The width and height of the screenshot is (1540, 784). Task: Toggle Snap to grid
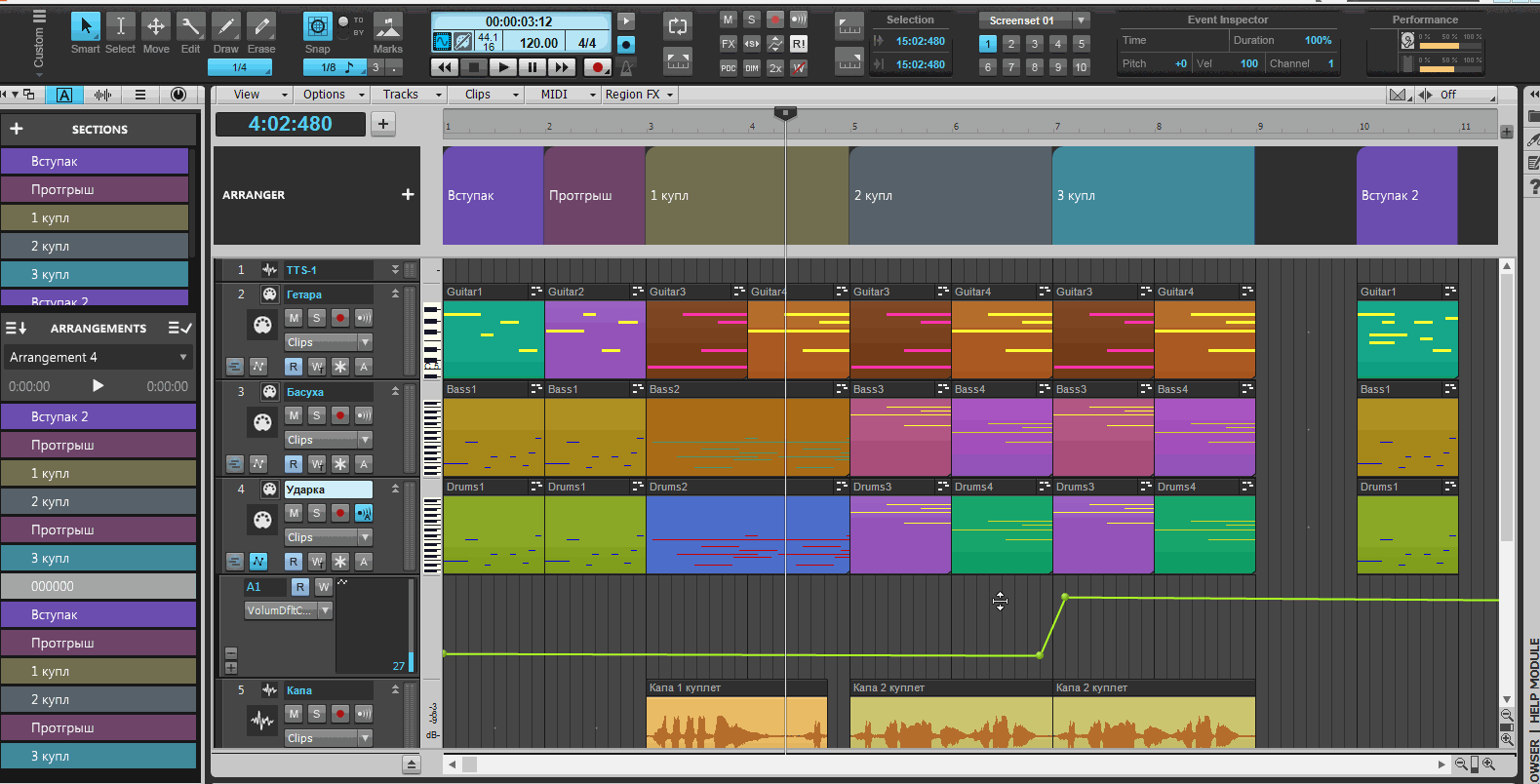pos(317,26)
